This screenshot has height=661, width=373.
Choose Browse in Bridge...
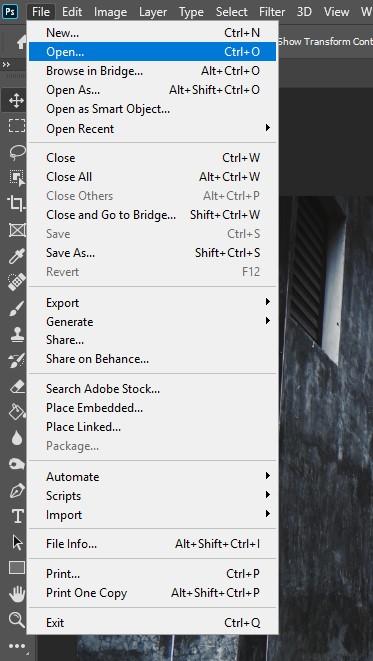152,71
